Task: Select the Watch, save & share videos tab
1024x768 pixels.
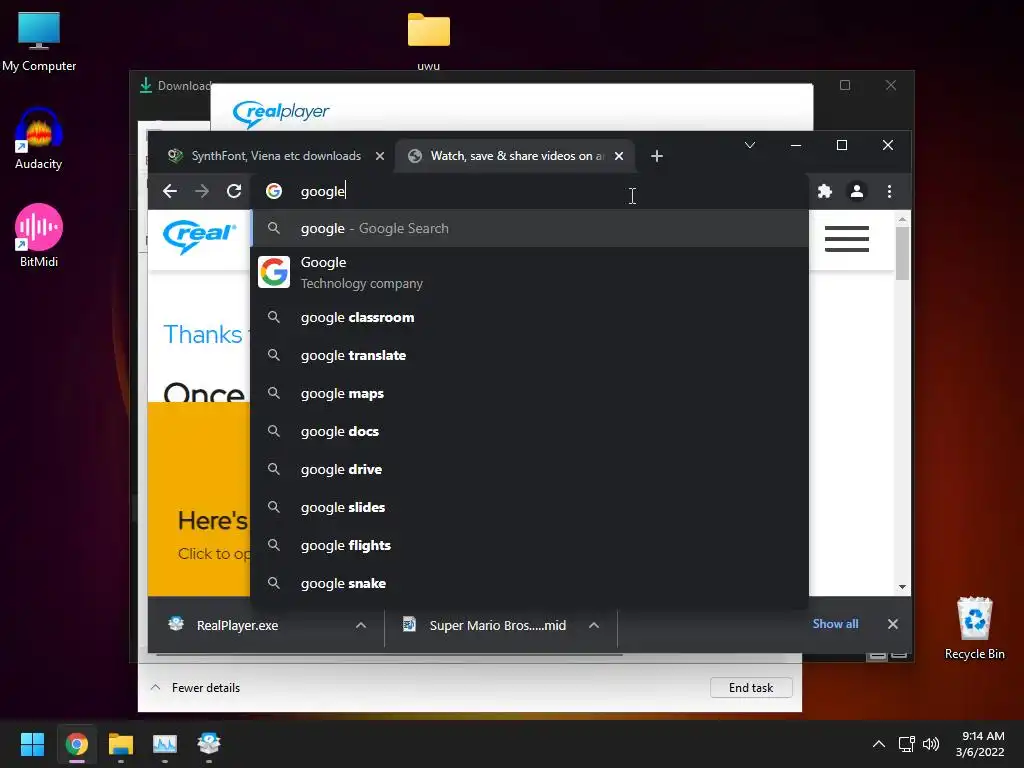Action: (513, 156)
